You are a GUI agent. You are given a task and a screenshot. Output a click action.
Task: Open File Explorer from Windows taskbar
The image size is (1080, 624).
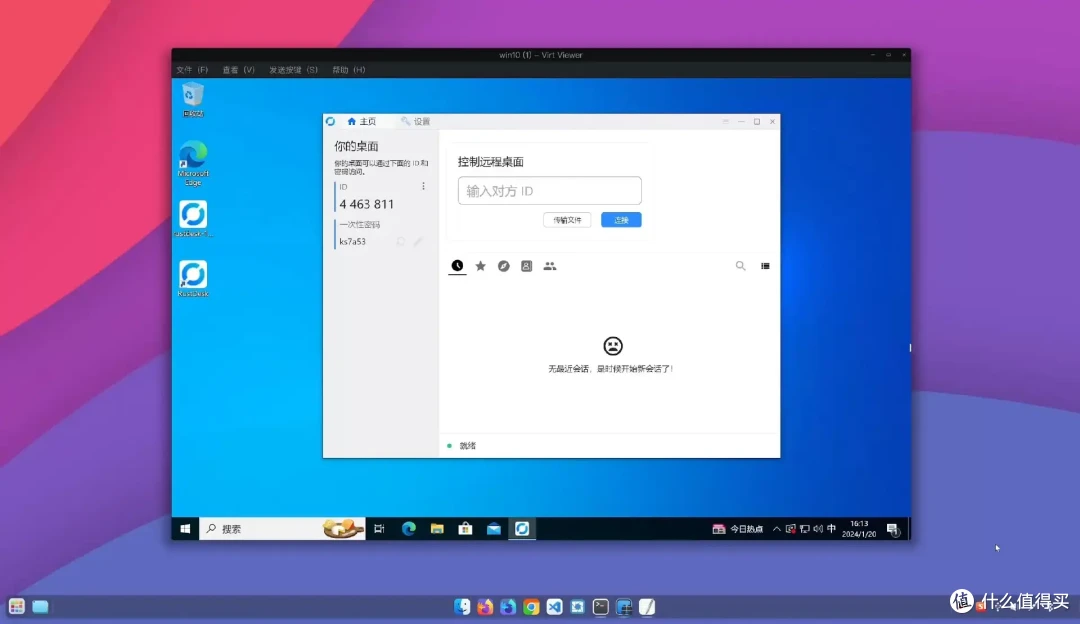pos(437,529)
